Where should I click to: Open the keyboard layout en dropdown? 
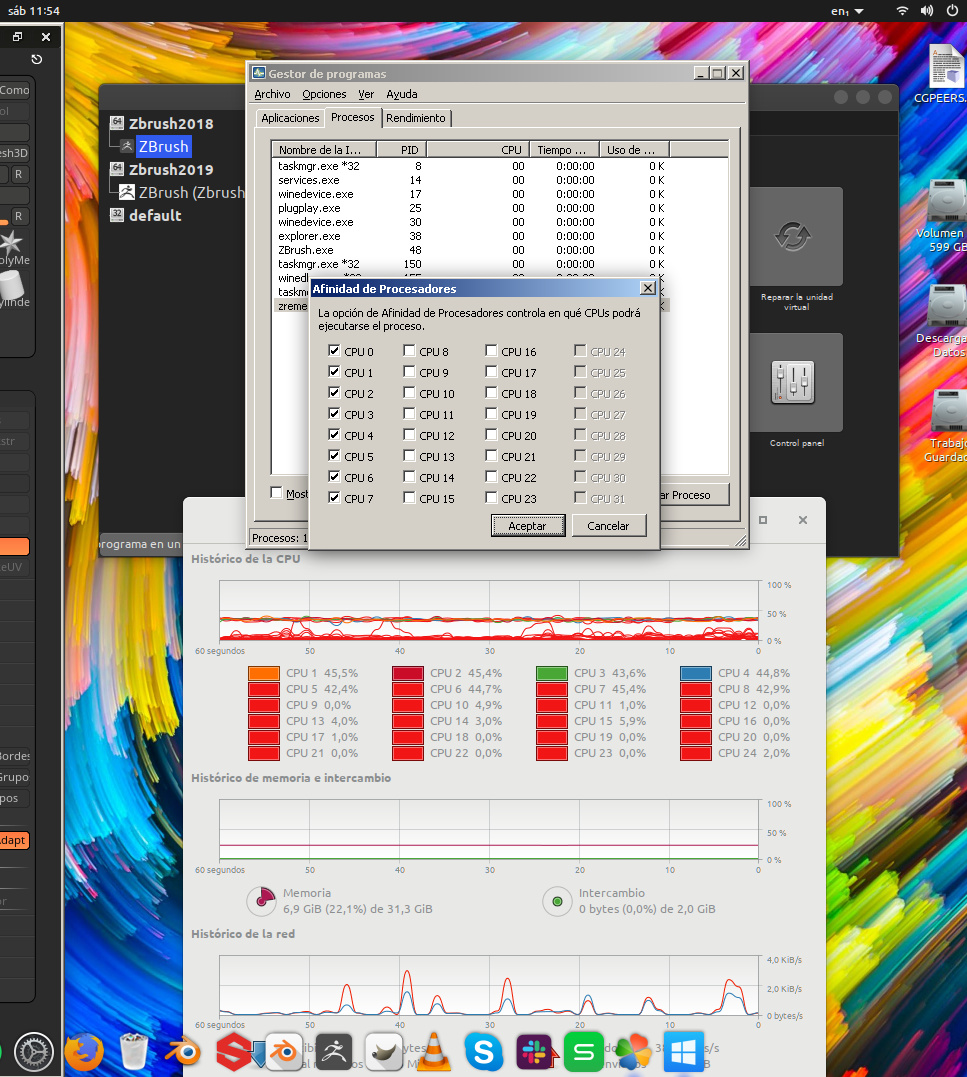[x=841, y=11]
